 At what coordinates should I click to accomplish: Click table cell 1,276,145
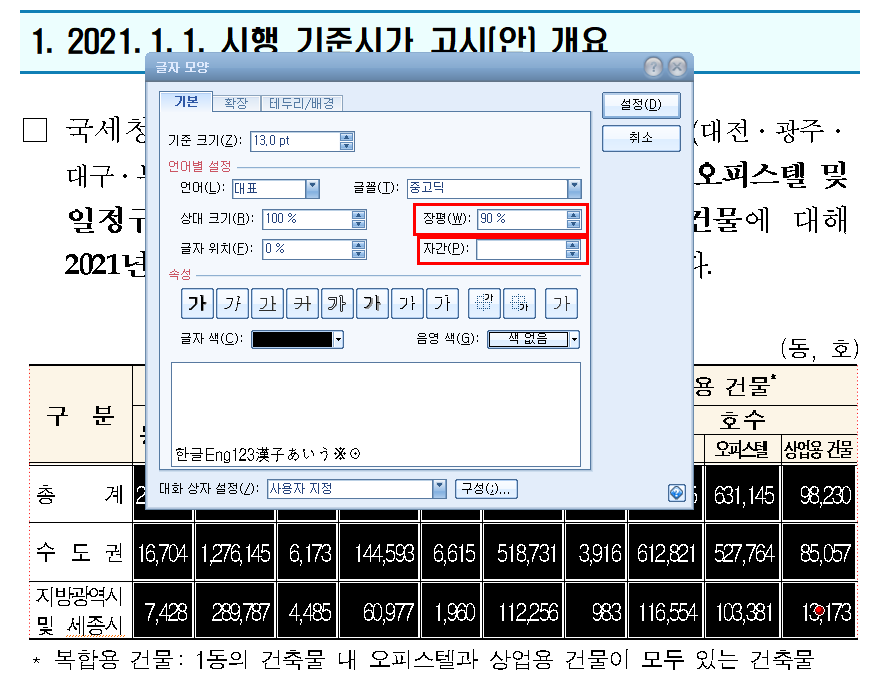coord(235,554)
